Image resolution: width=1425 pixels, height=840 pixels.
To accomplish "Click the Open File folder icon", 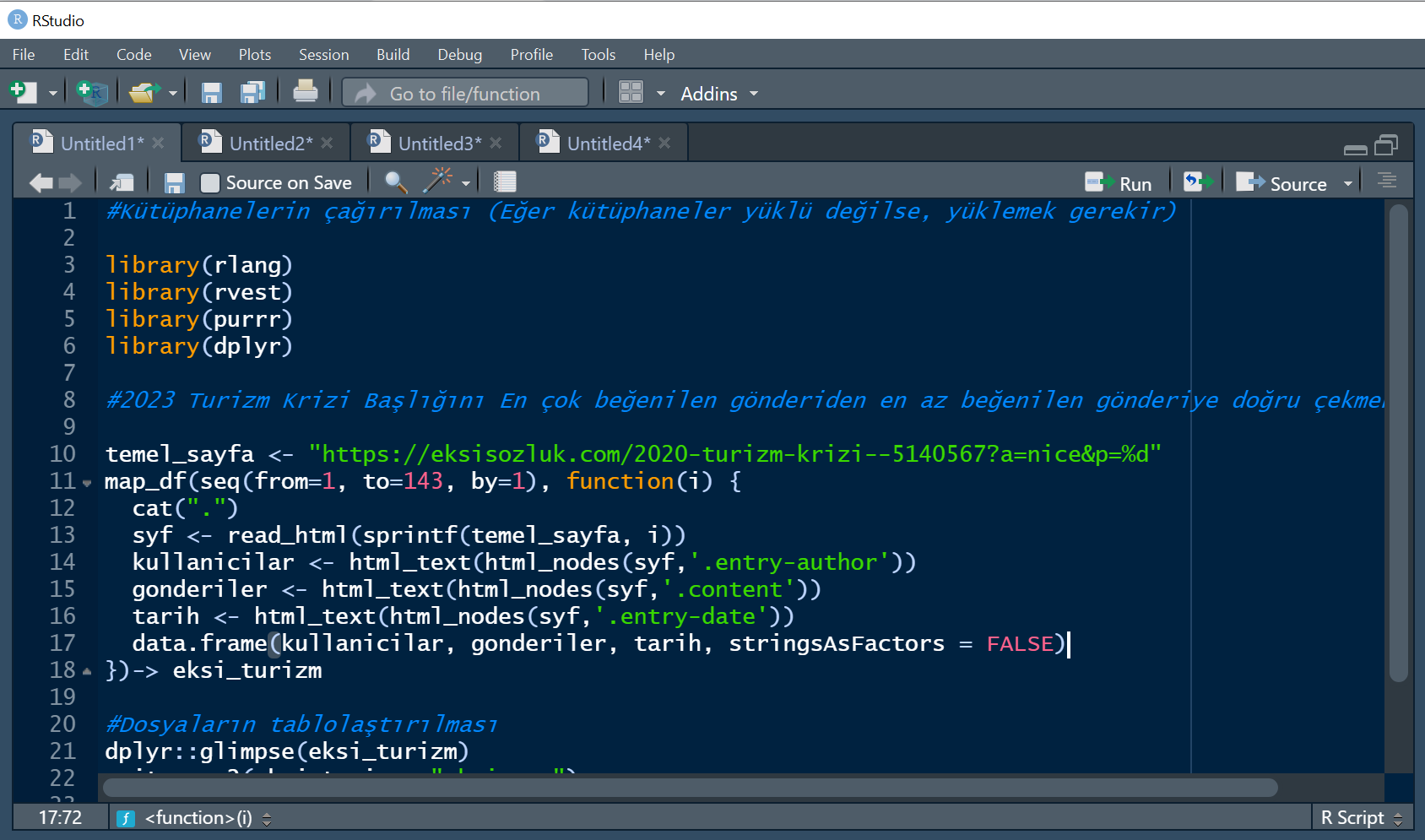I will pos(144,92).
